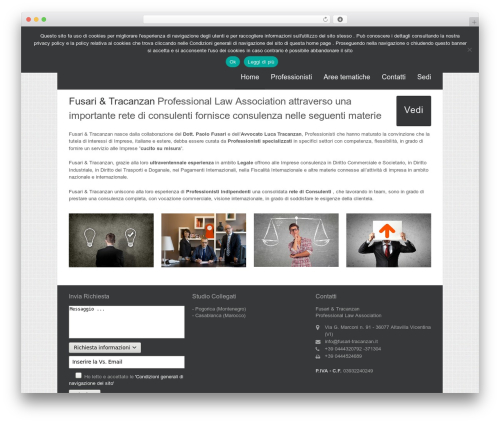The height and width of the screenshot is (423, 500).
Task: Click the info@fusari-tracanzan.it email link
Action: [351, 342]
